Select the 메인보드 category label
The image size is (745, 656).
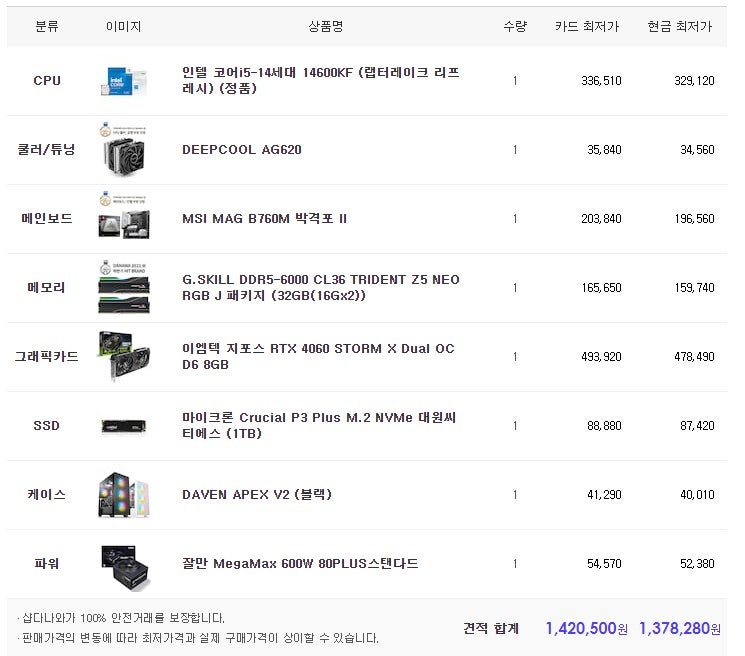[47, 219]
